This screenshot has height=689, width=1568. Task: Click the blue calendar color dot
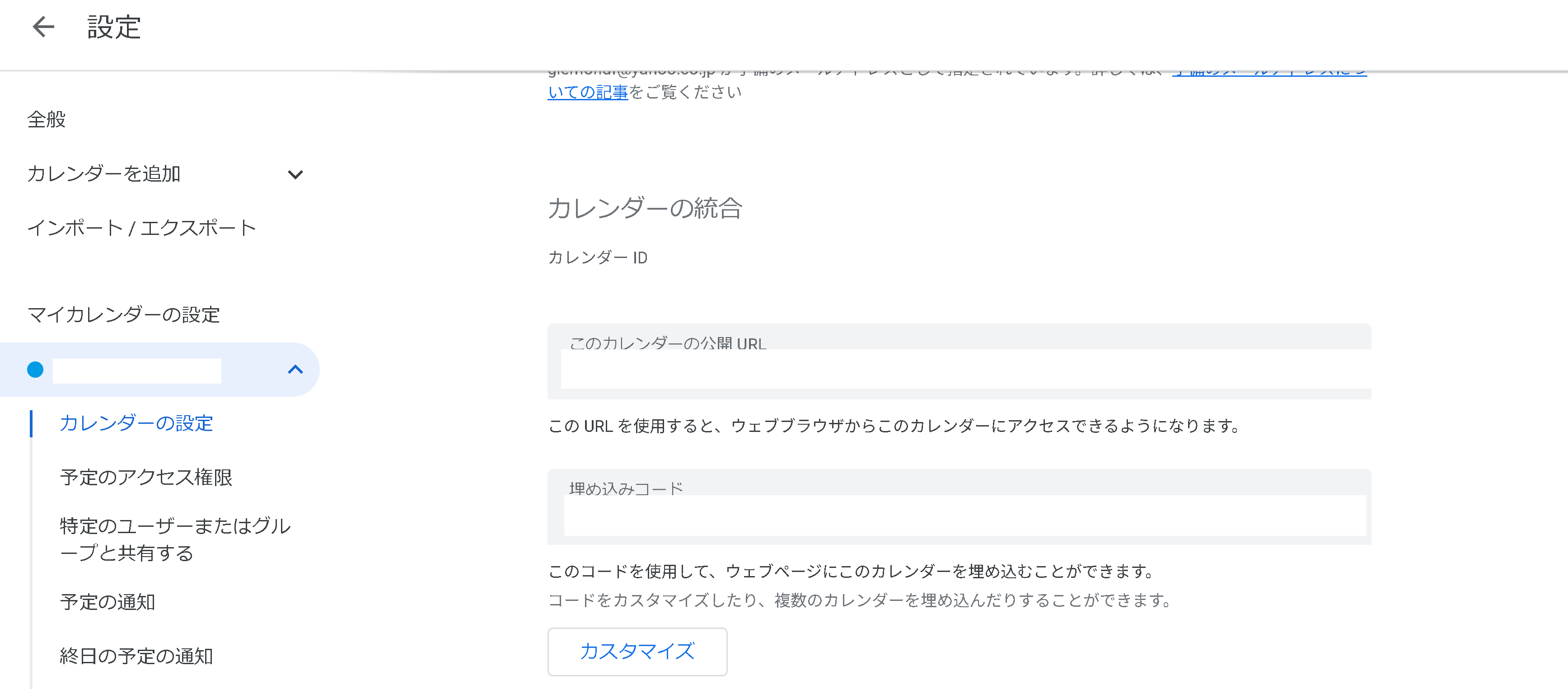tap(36, 369)
